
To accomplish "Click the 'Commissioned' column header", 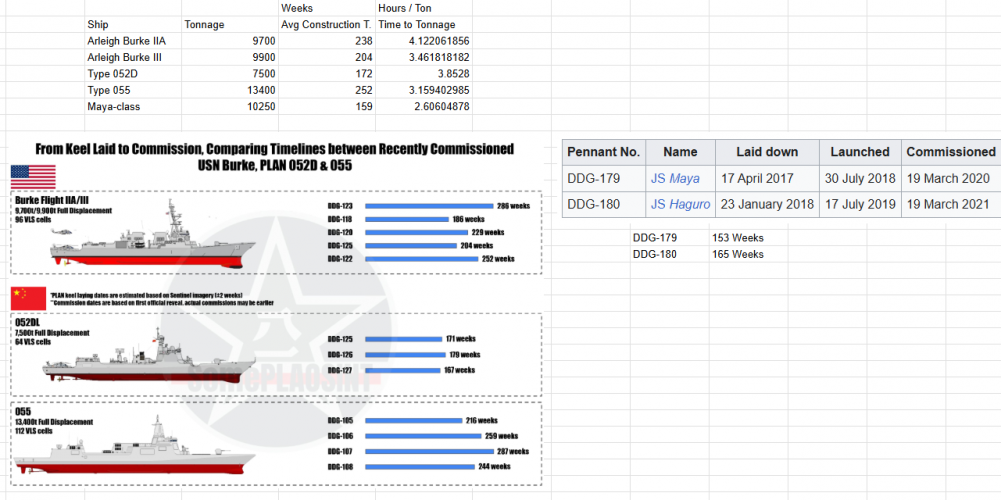I will pos(951,152).
